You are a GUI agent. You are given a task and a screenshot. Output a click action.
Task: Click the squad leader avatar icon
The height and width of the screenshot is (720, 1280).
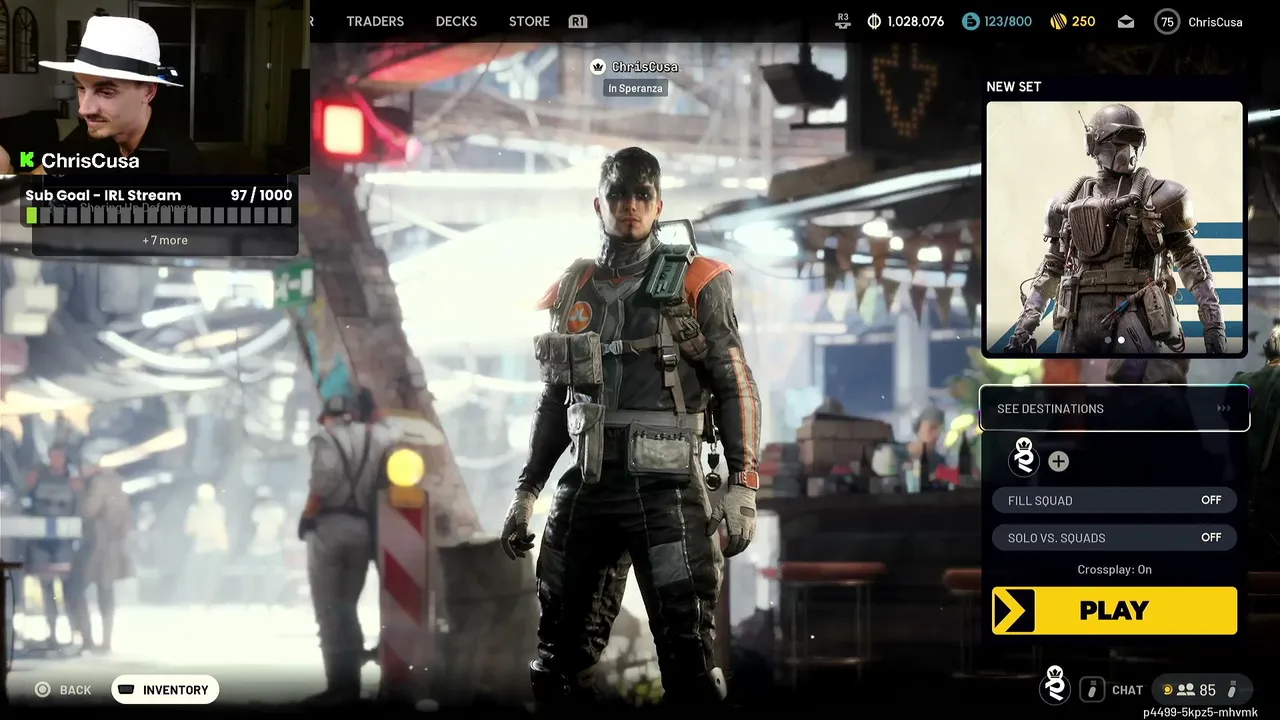1023,457
